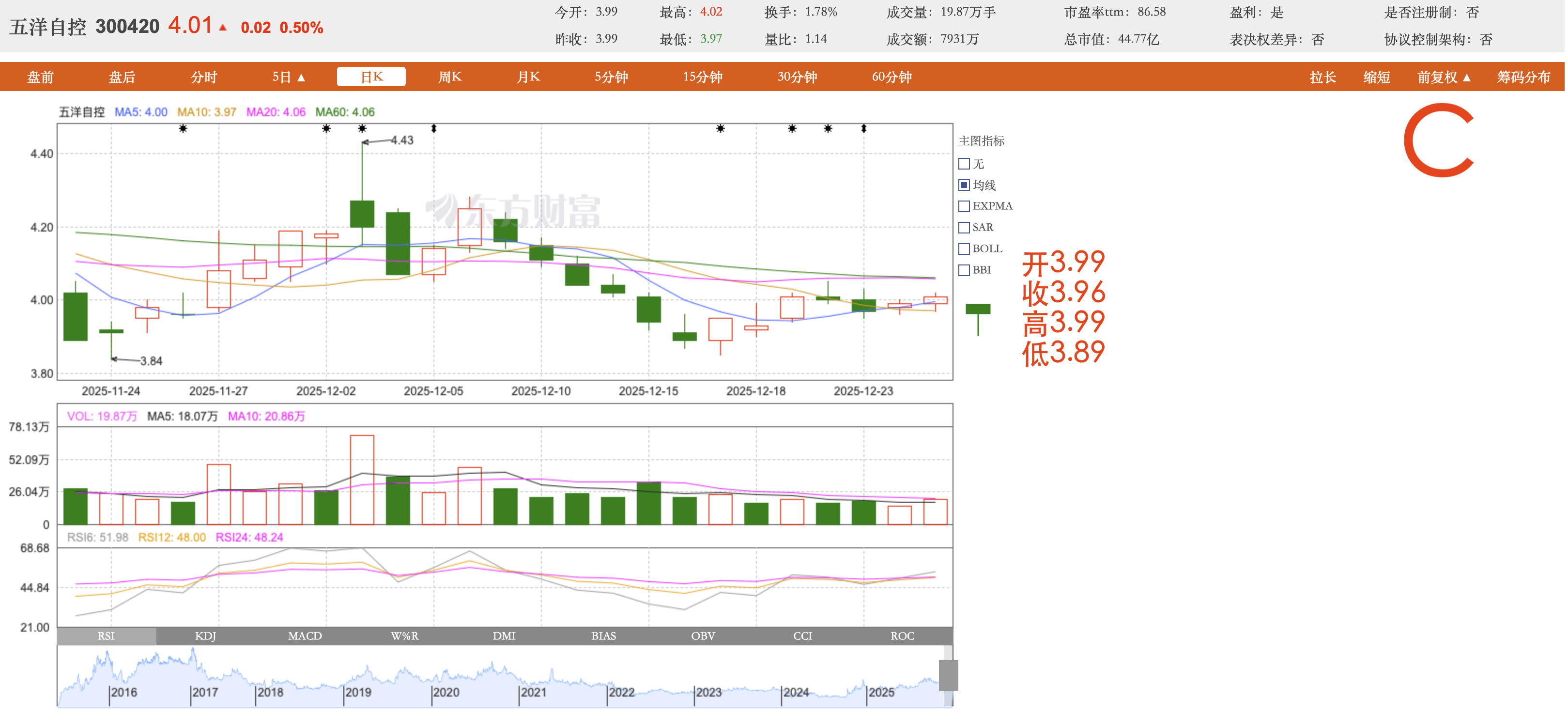The image size is (1568, 713).
Task: Click the first star marker above the chart
Action: (183, 128)
